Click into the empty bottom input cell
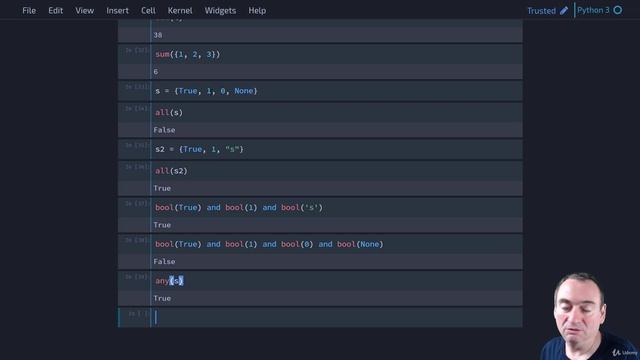This screenshot has height=360, width=640. click(337, 317)
